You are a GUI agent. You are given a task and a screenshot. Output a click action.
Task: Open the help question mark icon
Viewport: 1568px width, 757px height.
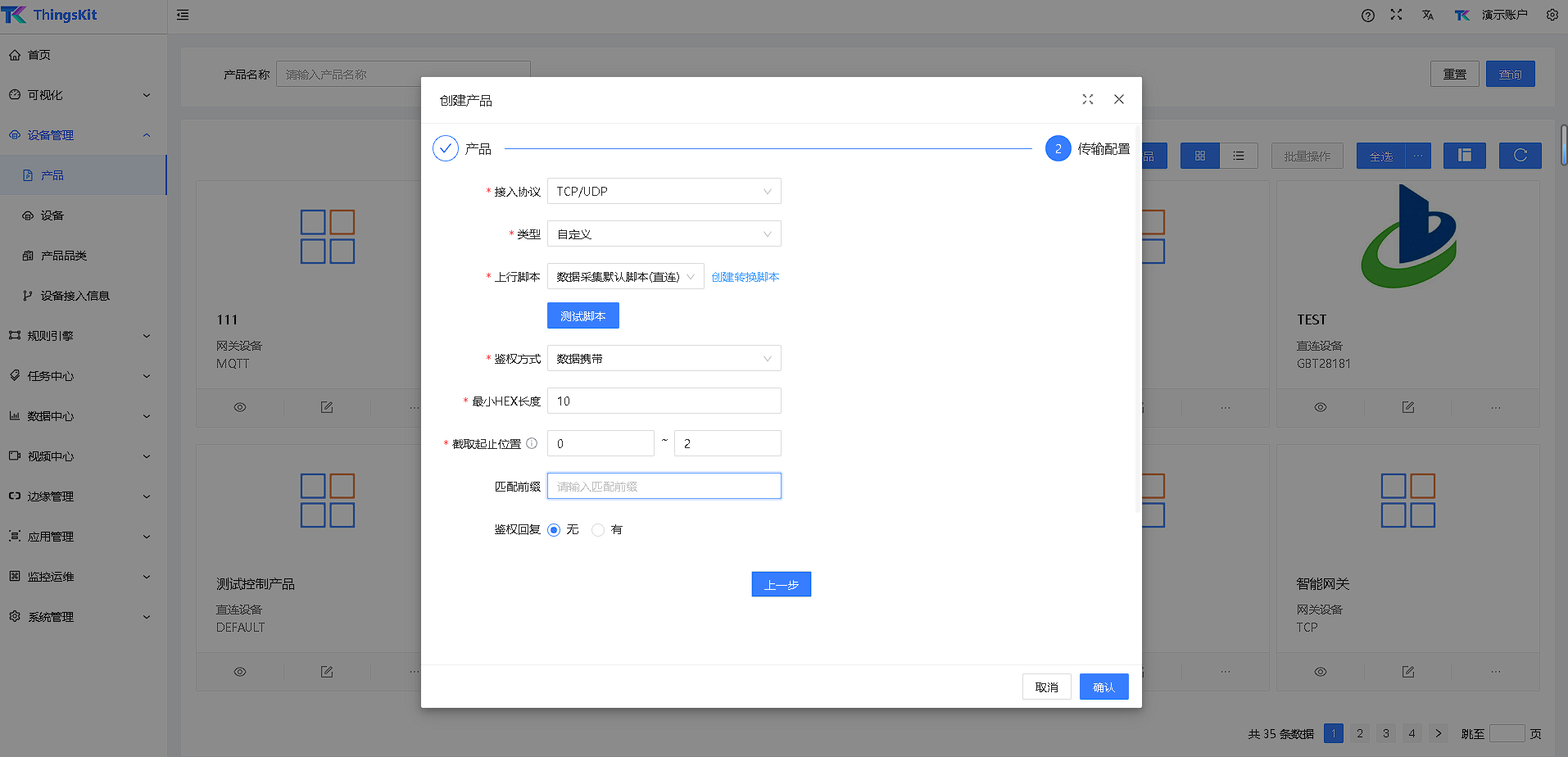click(x=1367, y=16)
